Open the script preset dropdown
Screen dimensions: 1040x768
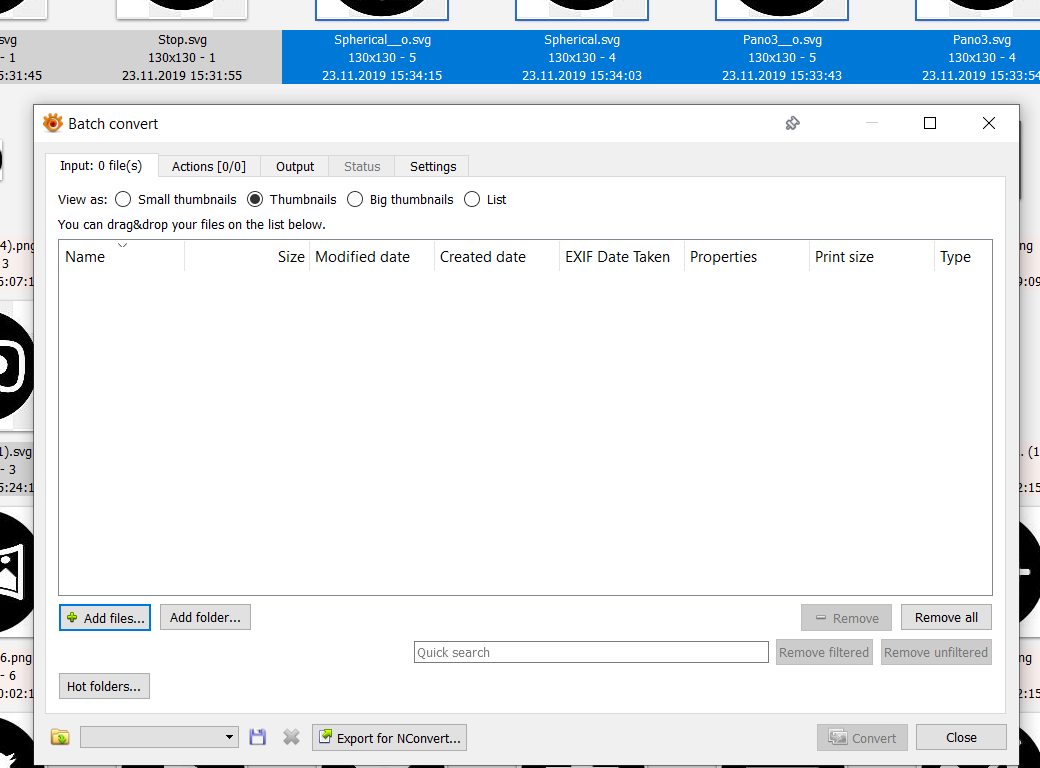tap(159, 737)
